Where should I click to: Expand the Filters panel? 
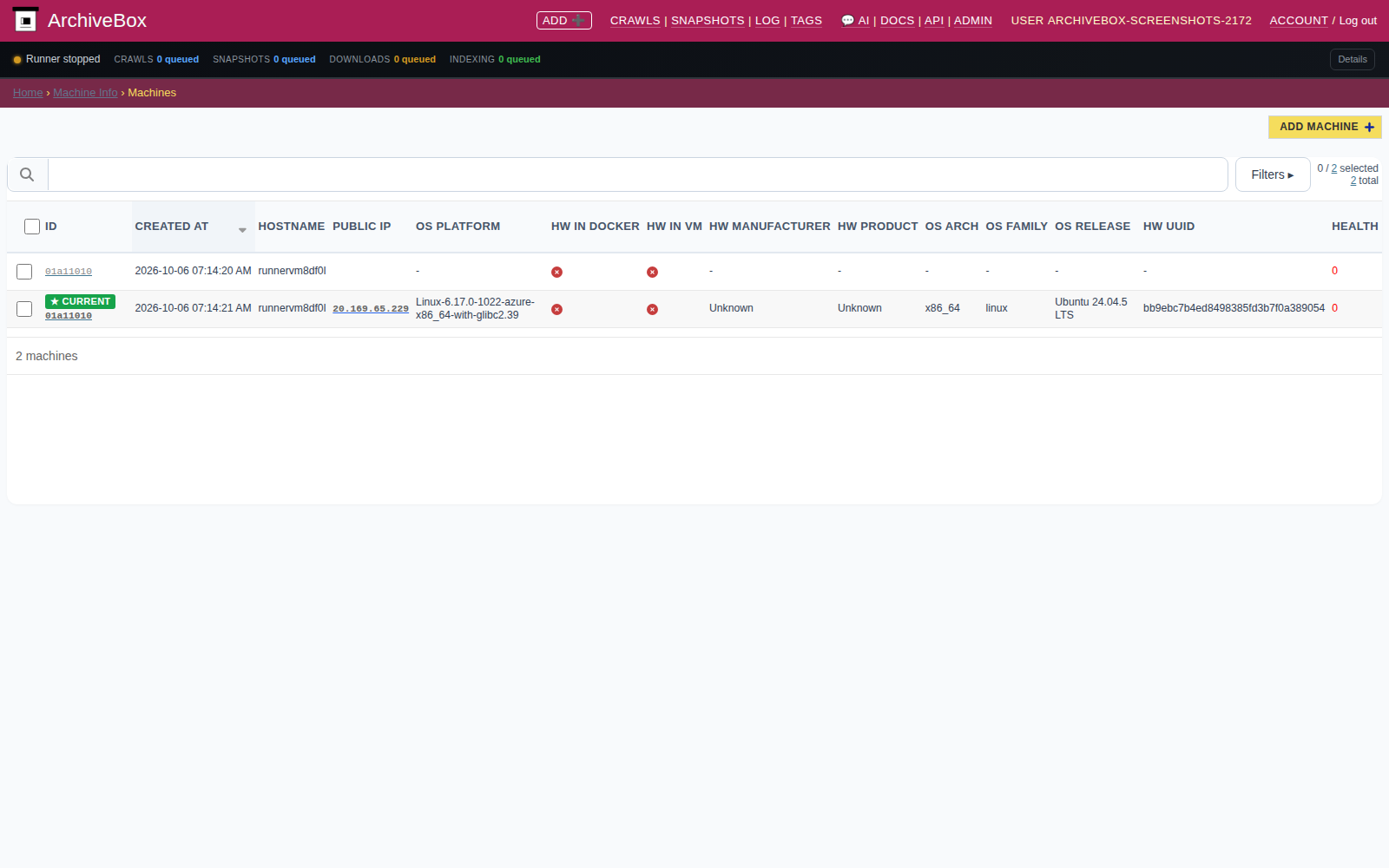(1273, 174)
